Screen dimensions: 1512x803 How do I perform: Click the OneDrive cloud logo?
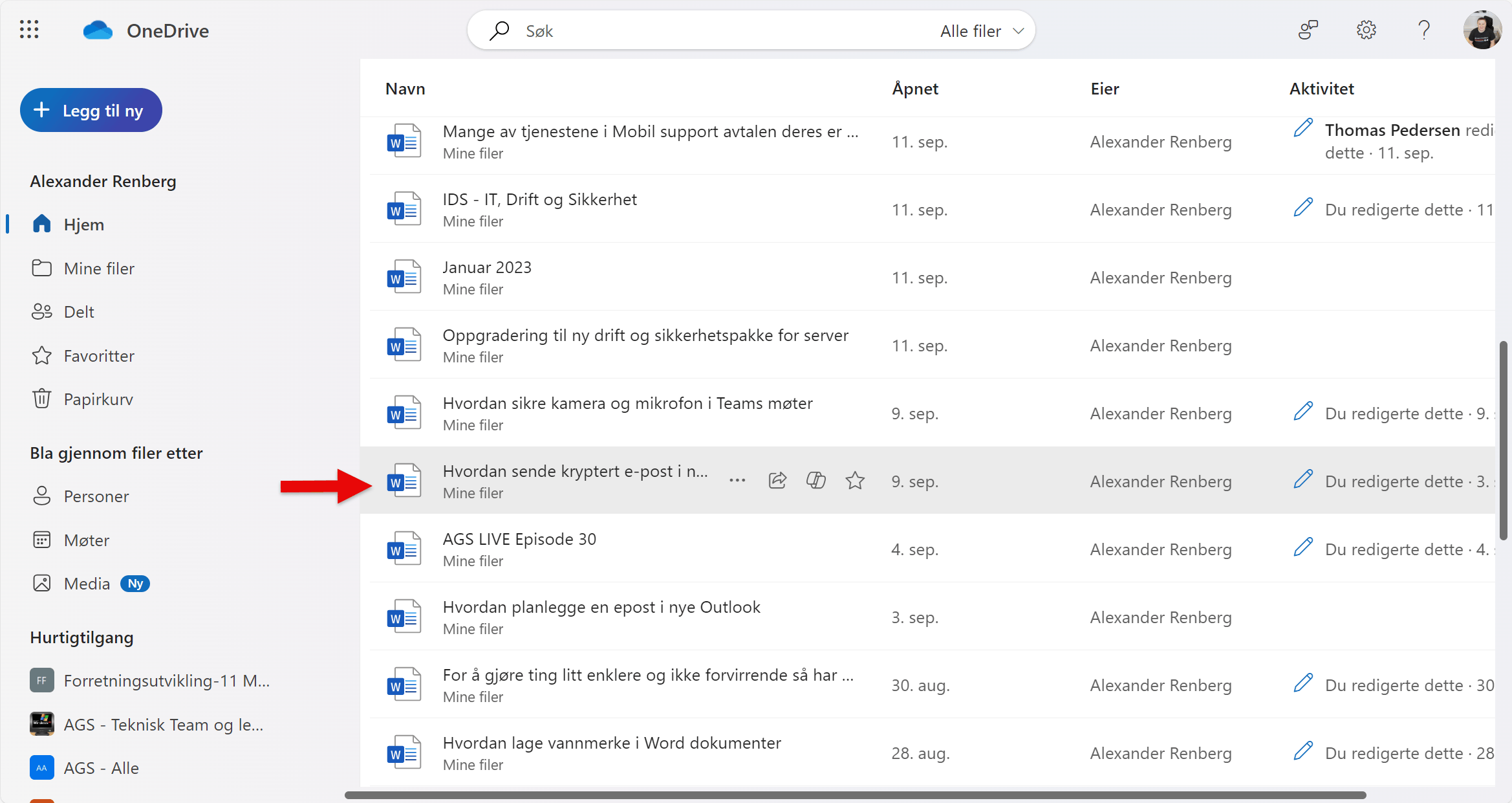pos(98,29)
